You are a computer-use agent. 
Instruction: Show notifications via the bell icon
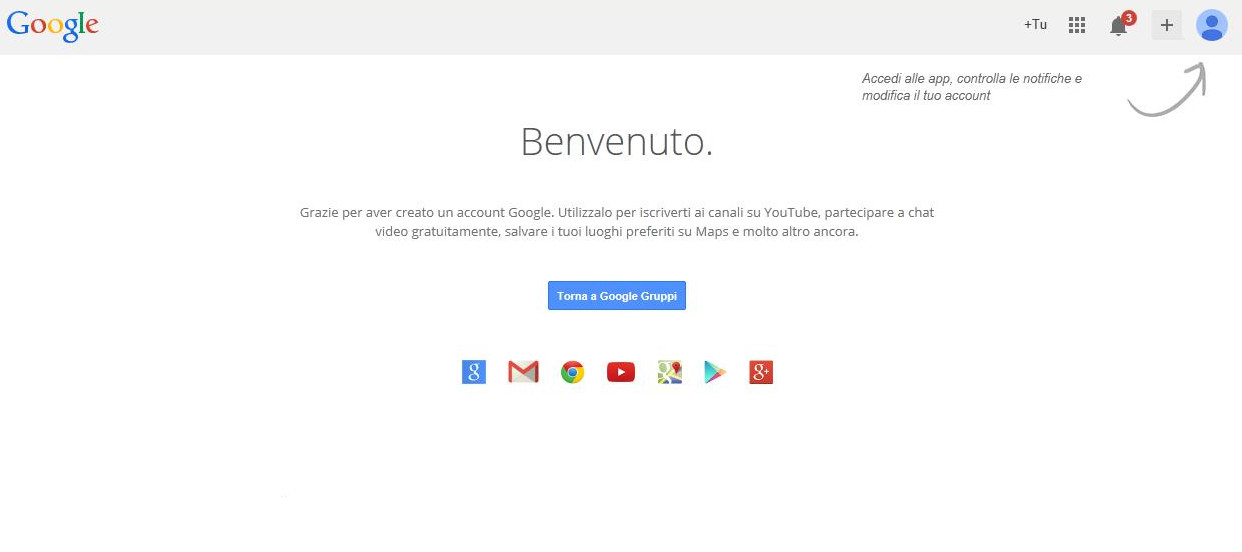coord(1118,27)
